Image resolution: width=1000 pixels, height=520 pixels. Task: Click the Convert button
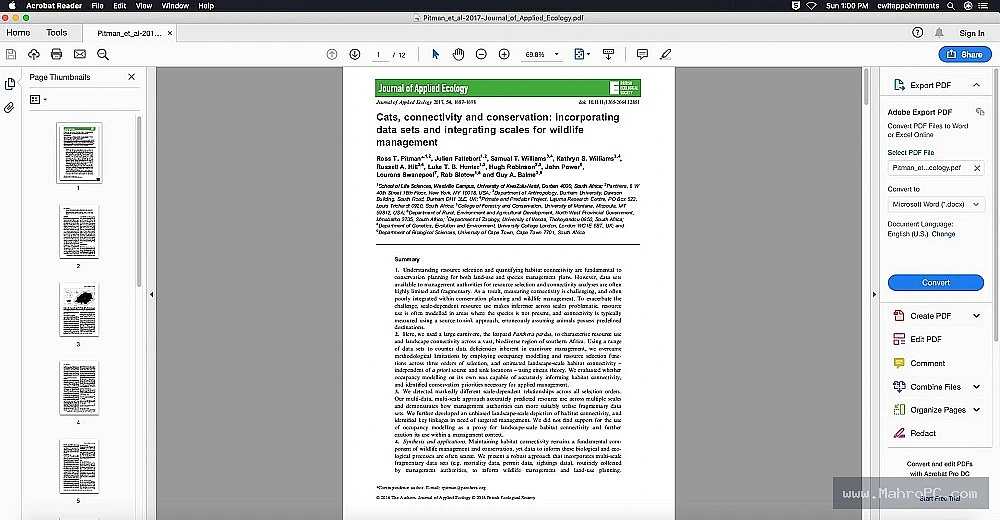936,283
